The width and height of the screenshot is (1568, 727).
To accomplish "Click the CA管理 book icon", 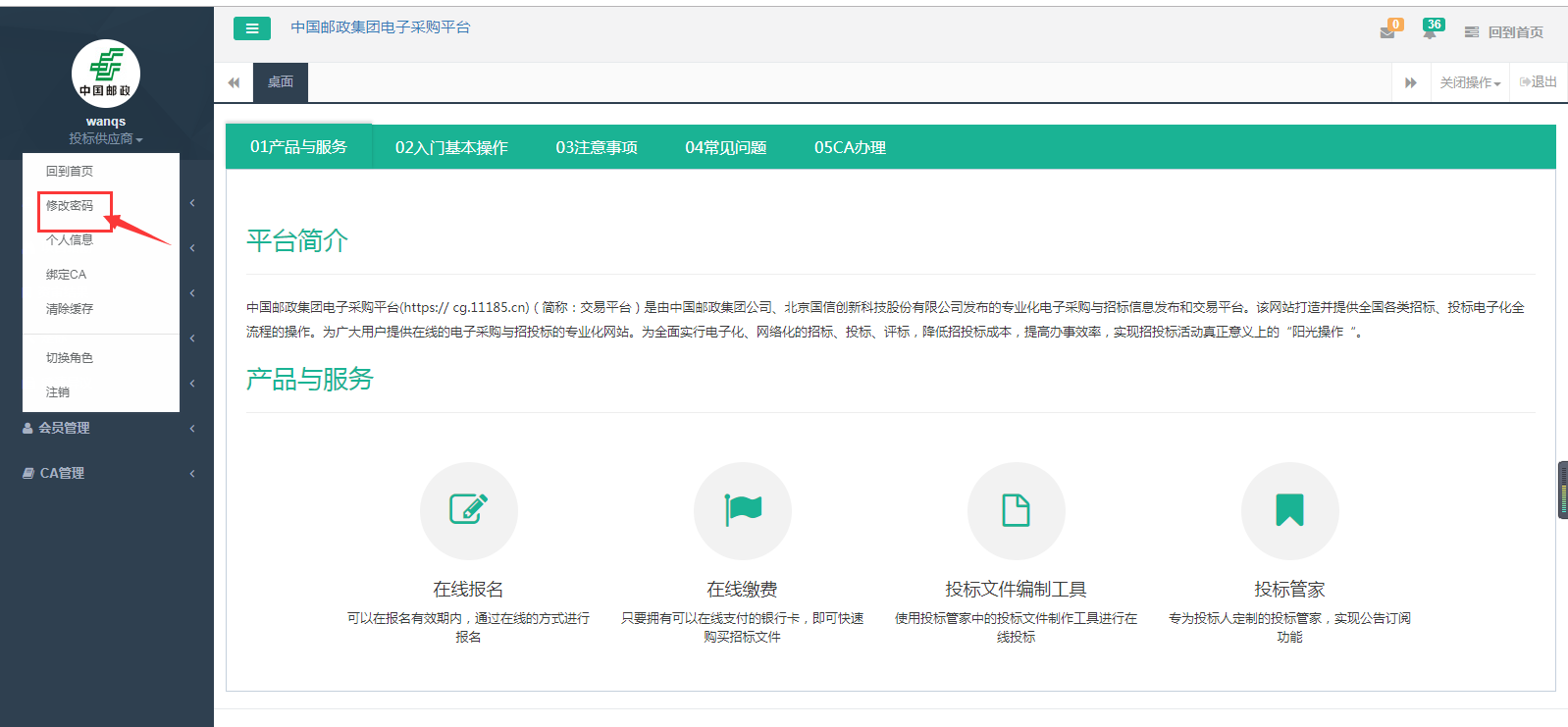I will [x=28, y=473].
